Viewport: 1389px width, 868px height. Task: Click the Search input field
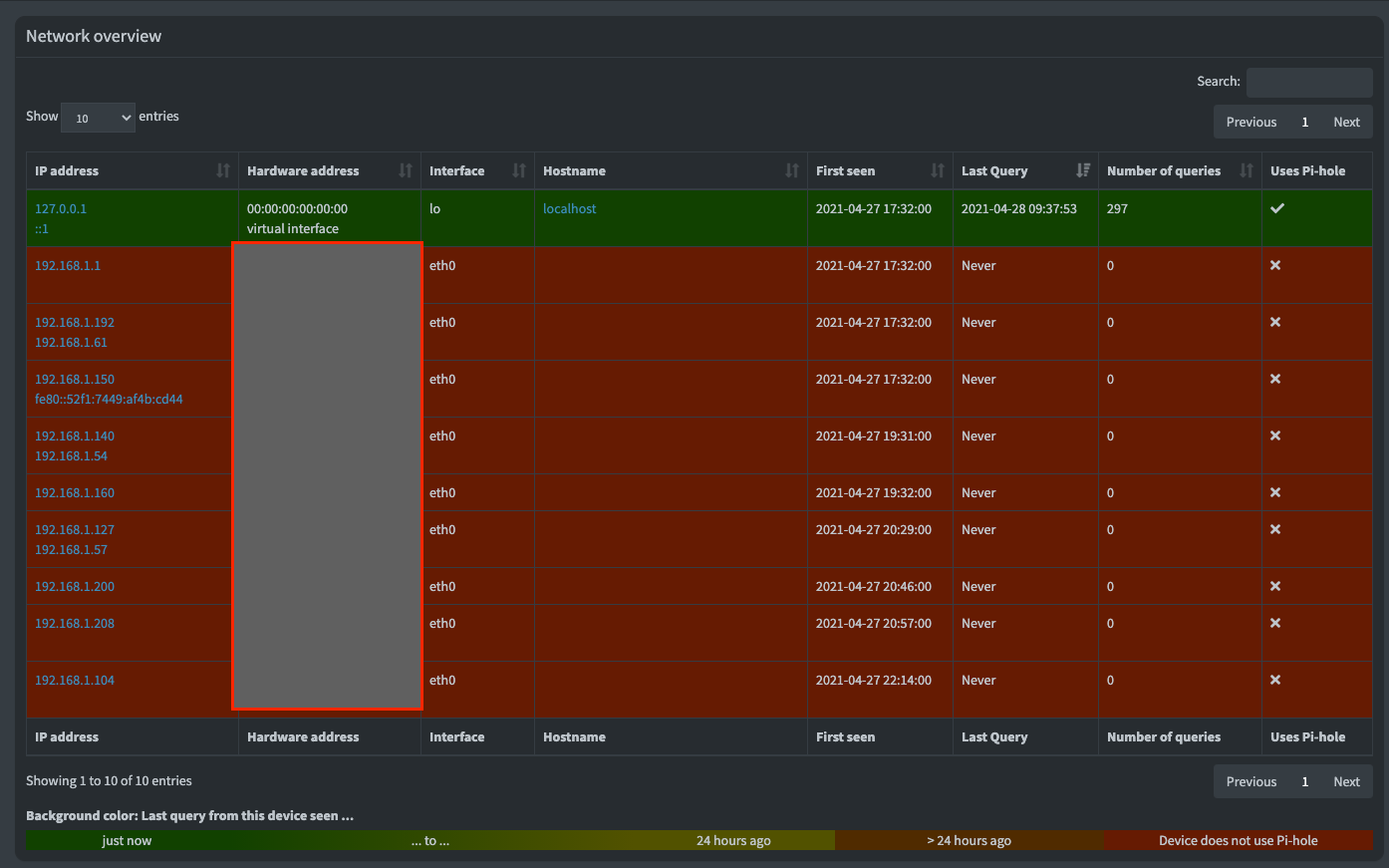click(1309, 82)
